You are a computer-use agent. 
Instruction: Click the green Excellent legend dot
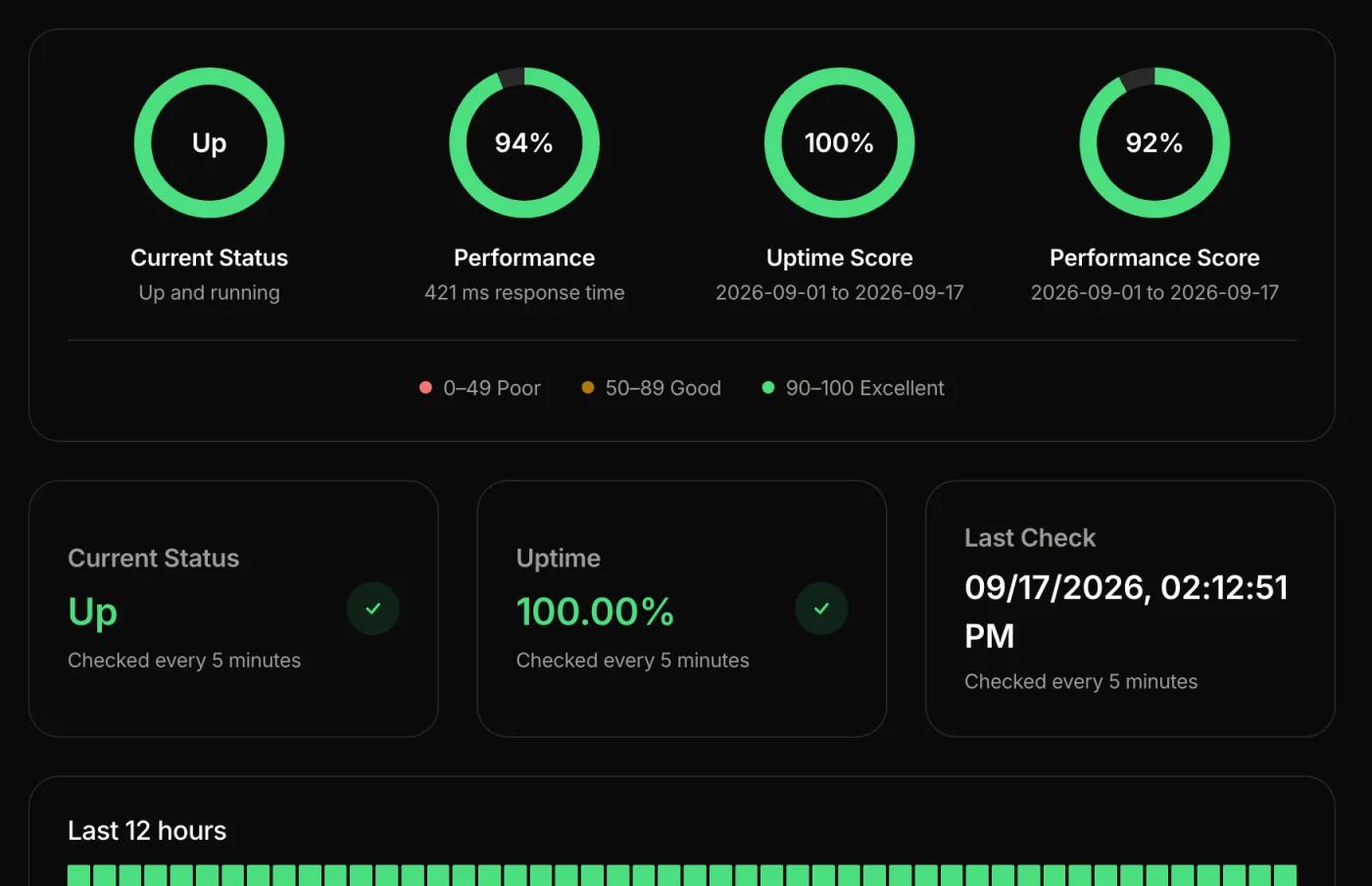(x=768, y=387)
